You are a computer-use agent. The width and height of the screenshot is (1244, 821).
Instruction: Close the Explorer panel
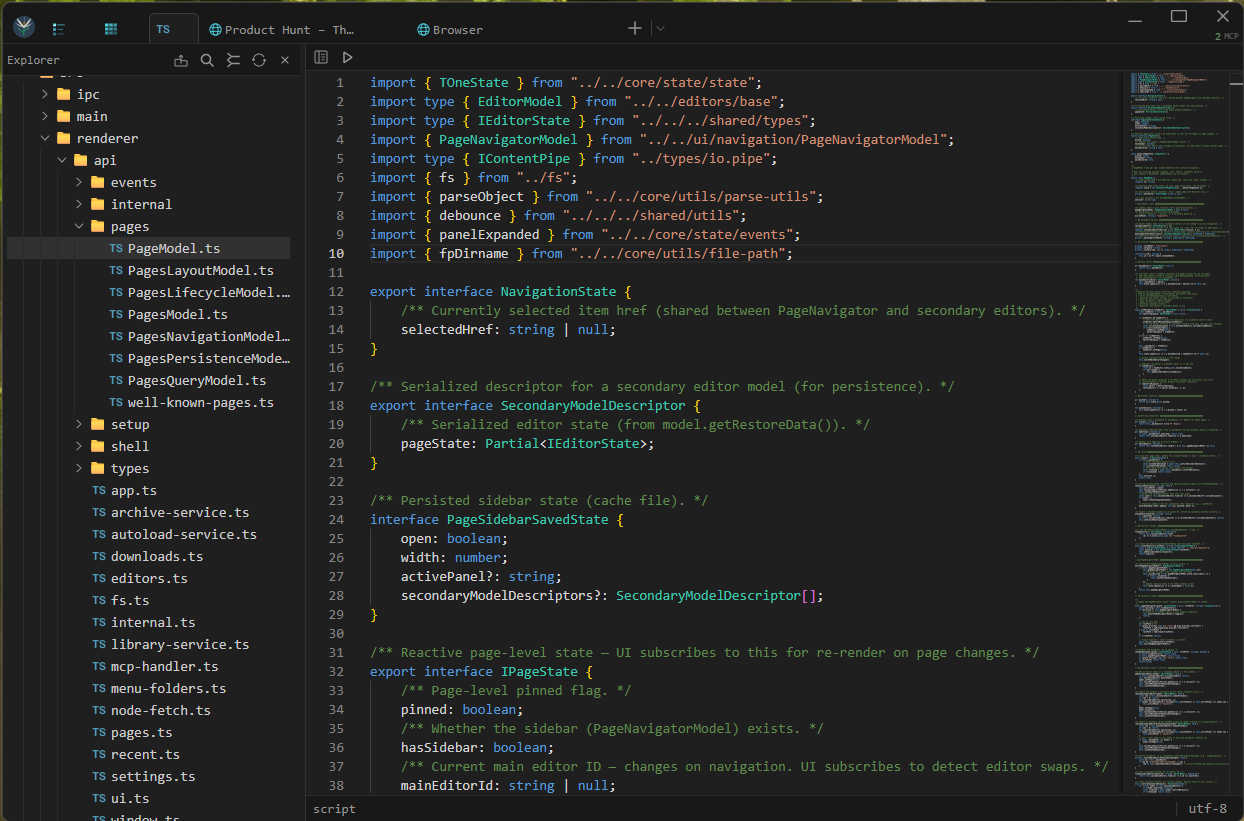[x=285, y=60]
